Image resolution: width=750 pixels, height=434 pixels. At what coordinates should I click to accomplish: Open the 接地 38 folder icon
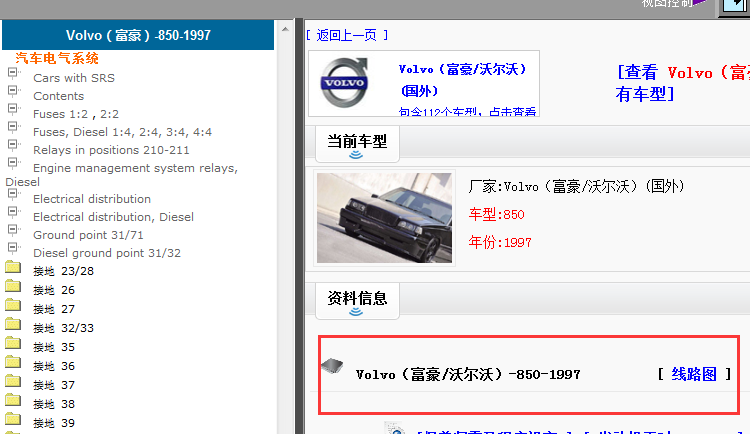point(13,400)
